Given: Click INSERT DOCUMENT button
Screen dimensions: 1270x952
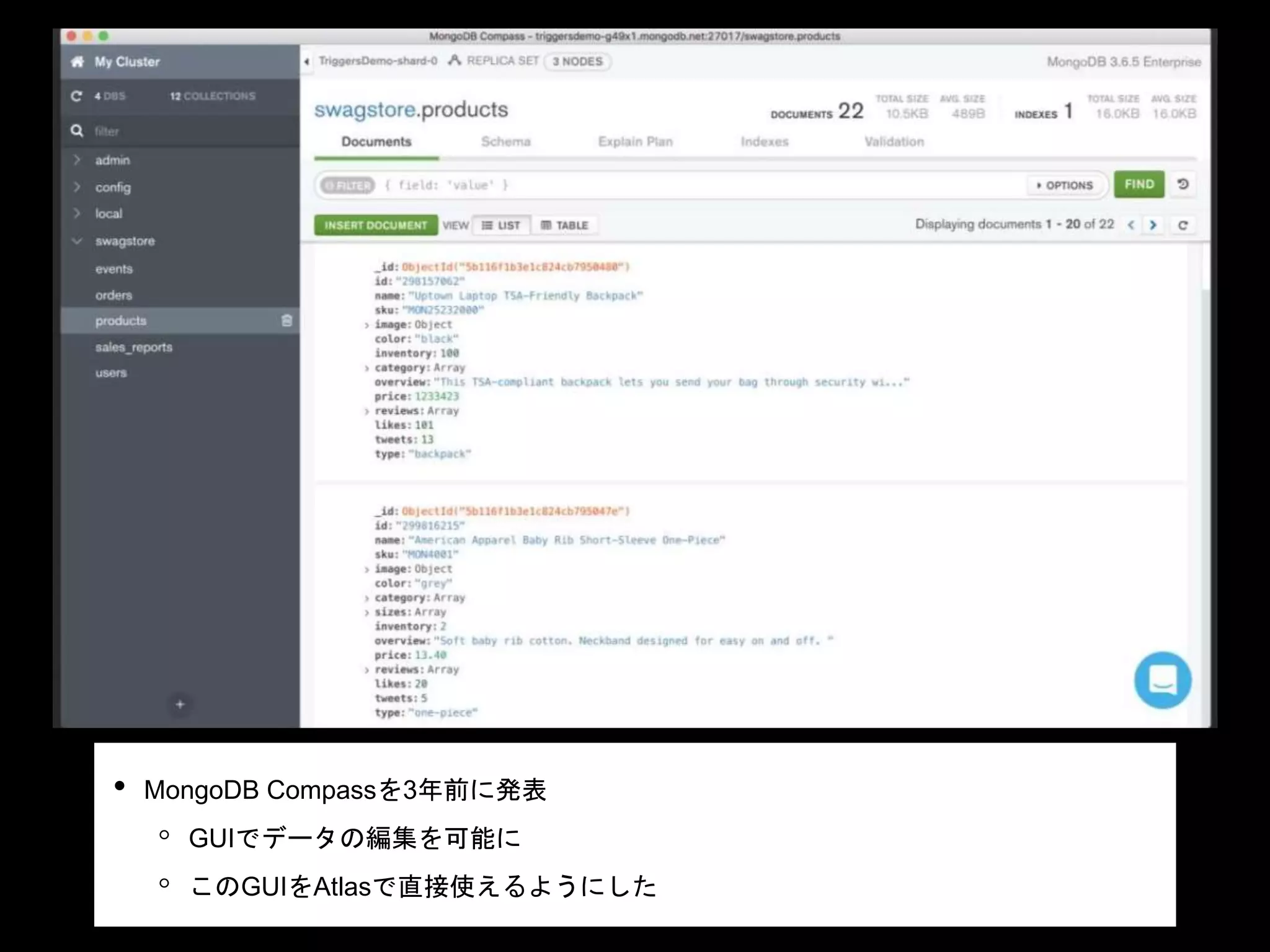Looking at the screenshot, I should click(376, 225).
